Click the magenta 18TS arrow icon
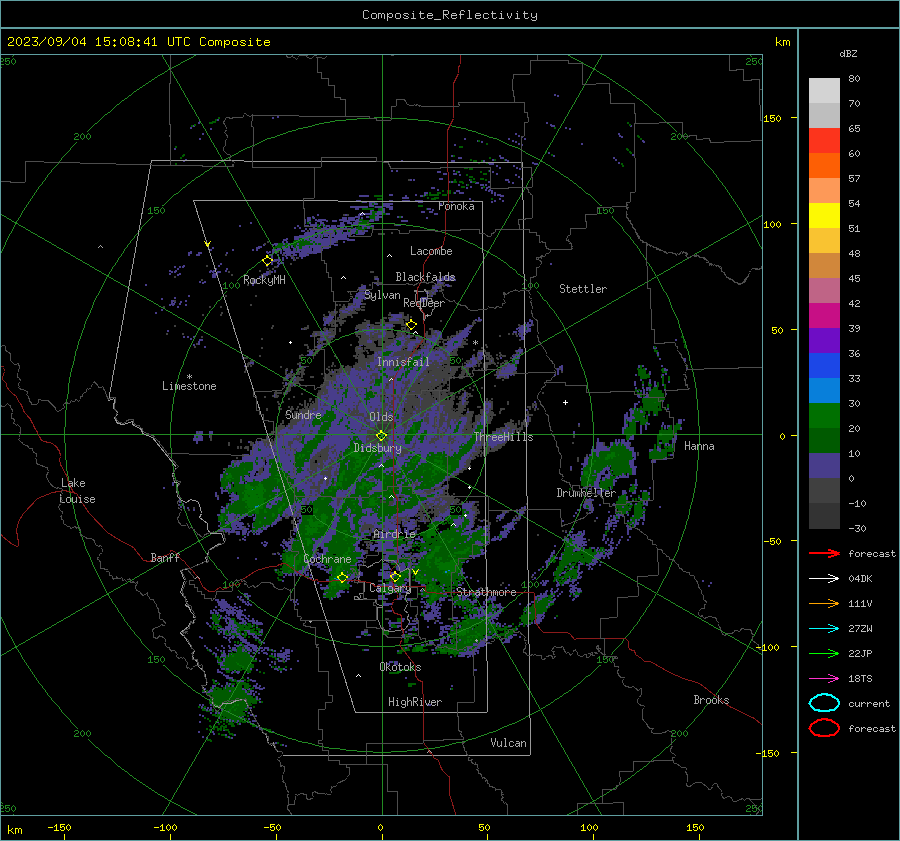 (x=824, y=679)
